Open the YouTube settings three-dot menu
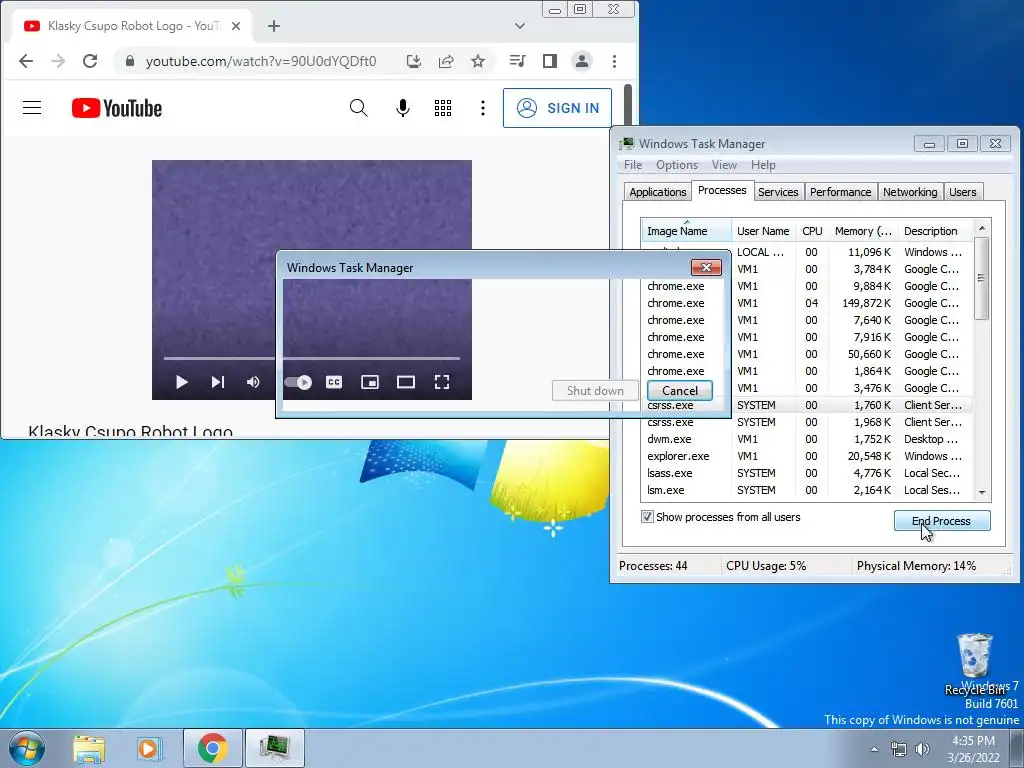This screenshot has width=1024, height=768. pyautogui.click(x=483, y=108)
